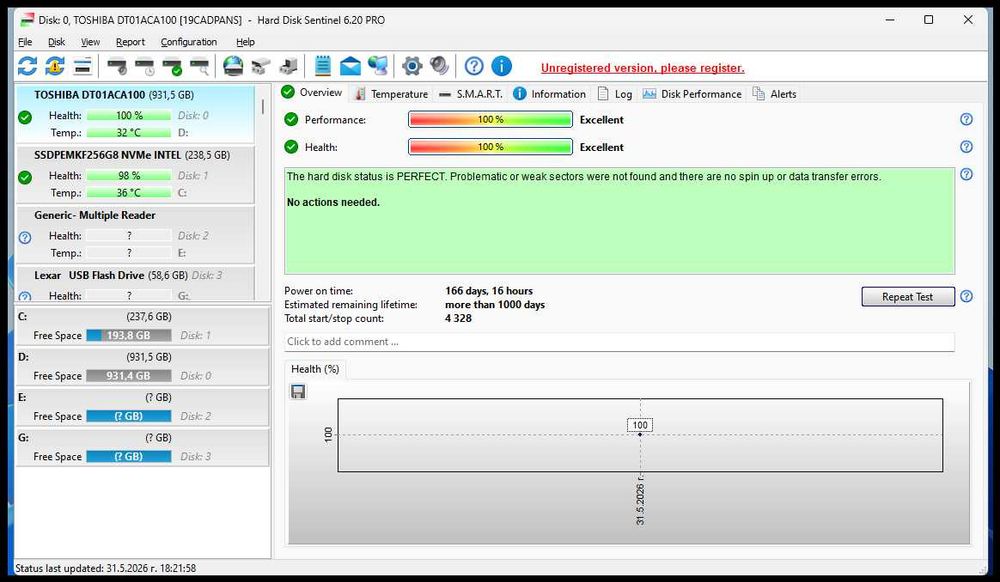Click the TOSHIBA Temp. 32 °C value
The width and height of the screenshot is (1000, 582).
pyautogui.click(x=128, y=133)
